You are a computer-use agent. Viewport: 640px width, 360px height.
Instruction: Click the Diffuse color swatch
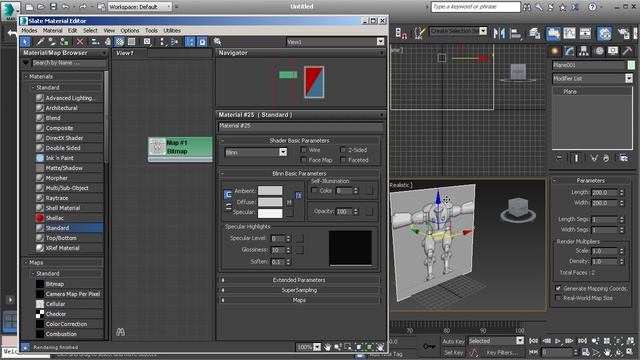(270, 202)
